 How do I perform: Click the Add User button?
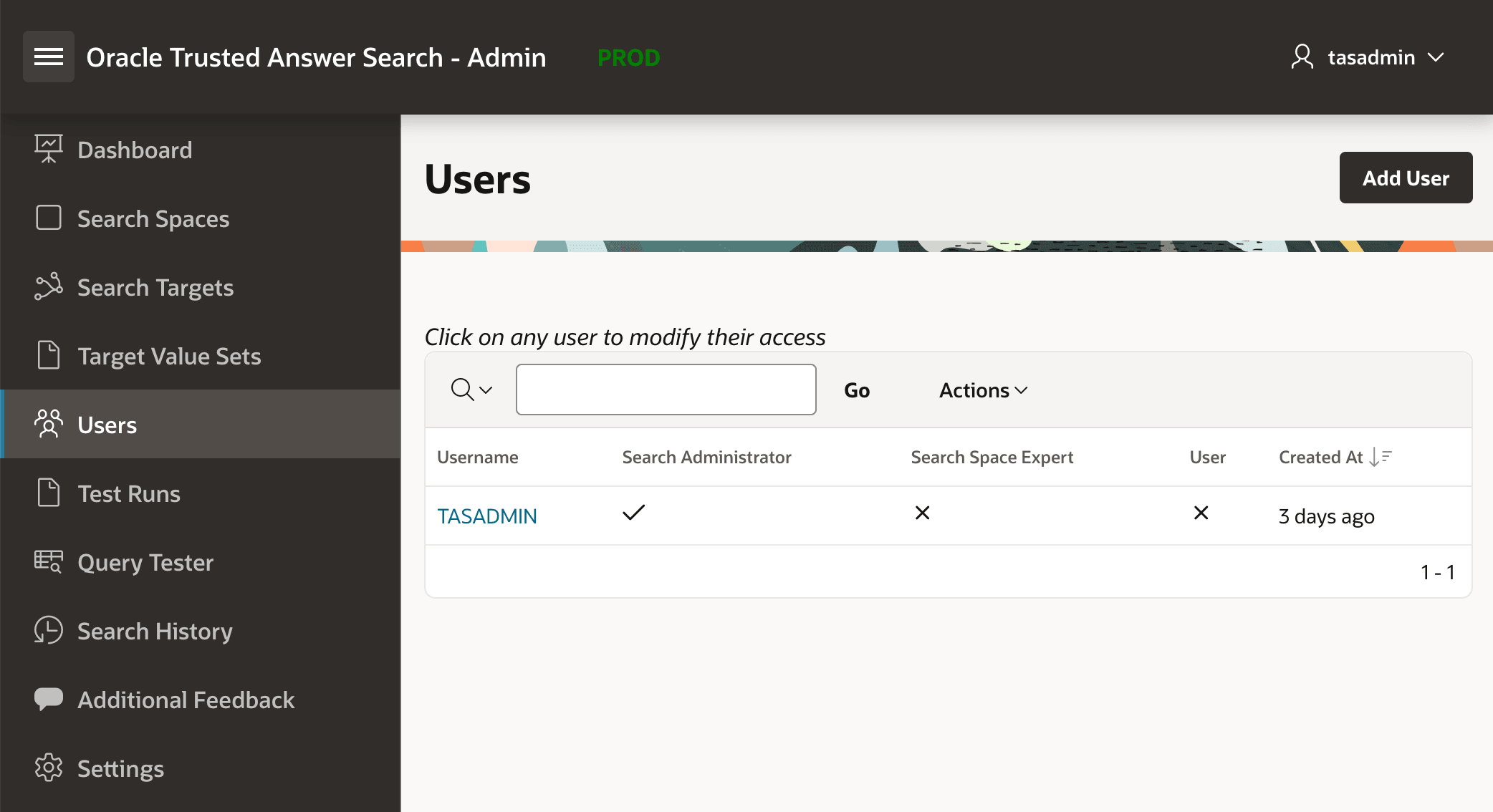click(x=1405, y=178)
